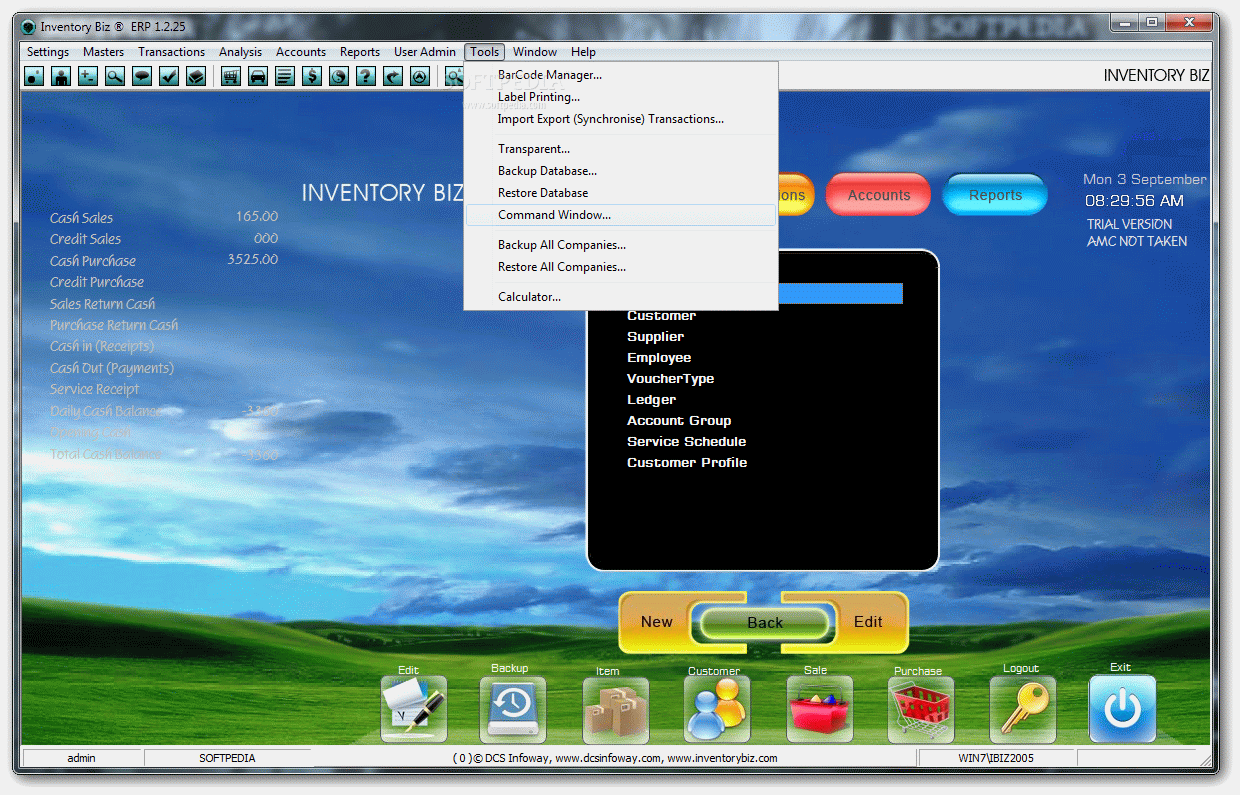Choose Backup All Companies

click(621, 245)
